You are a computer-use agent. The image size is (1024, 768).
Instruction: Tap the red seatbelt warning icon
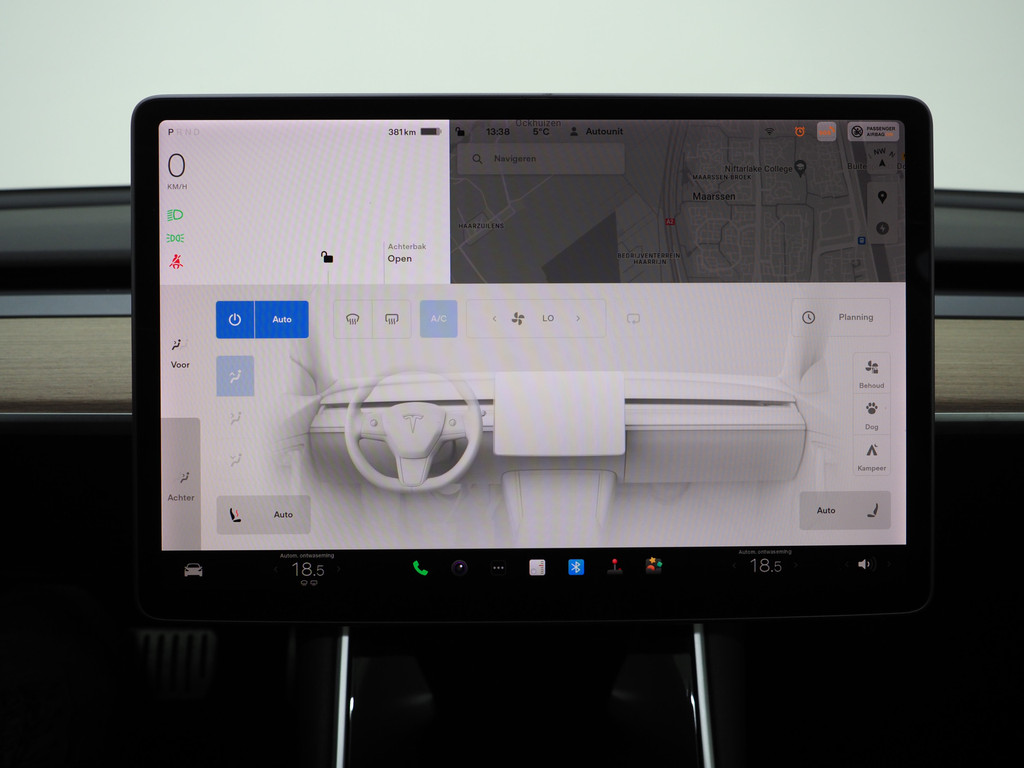176,262
